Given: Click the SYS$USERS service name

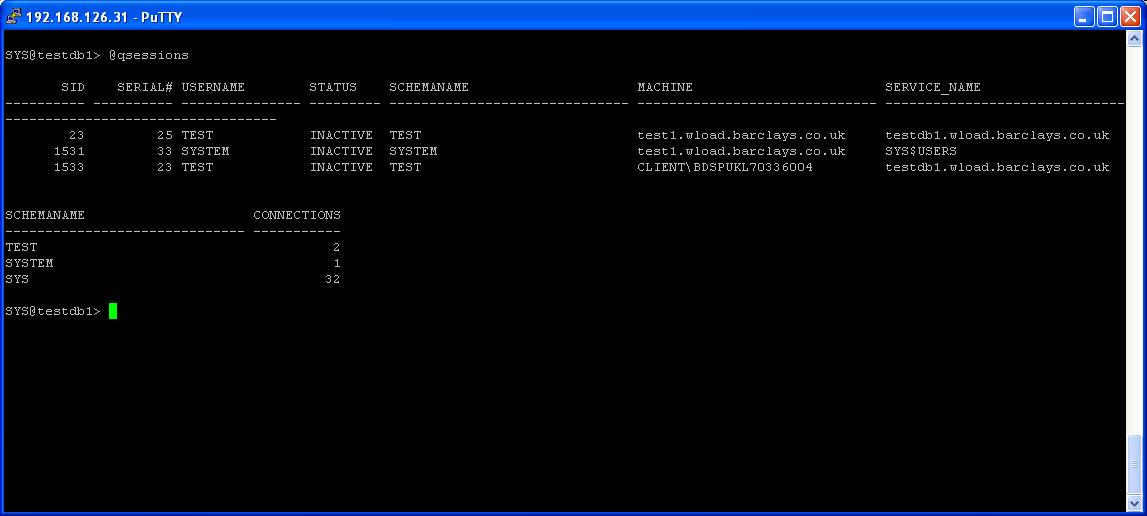Looking at the screenshot, I should pos(920,151).
